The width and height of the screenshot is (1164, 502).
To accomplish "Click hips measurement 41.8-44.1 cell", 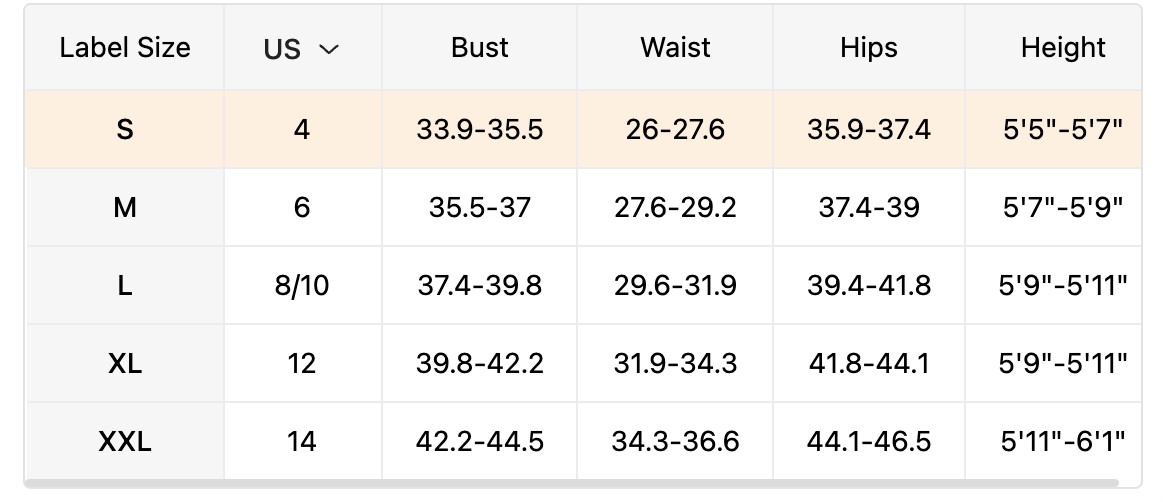I will pyautogui.click(x=869, y=363).
